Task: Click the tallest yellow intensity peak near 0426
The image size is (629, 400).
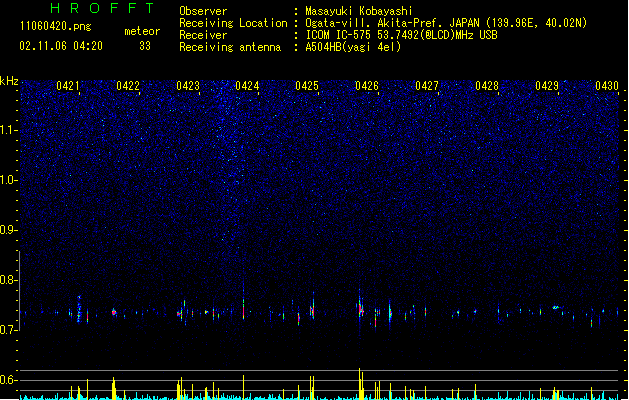Action: 359,384
